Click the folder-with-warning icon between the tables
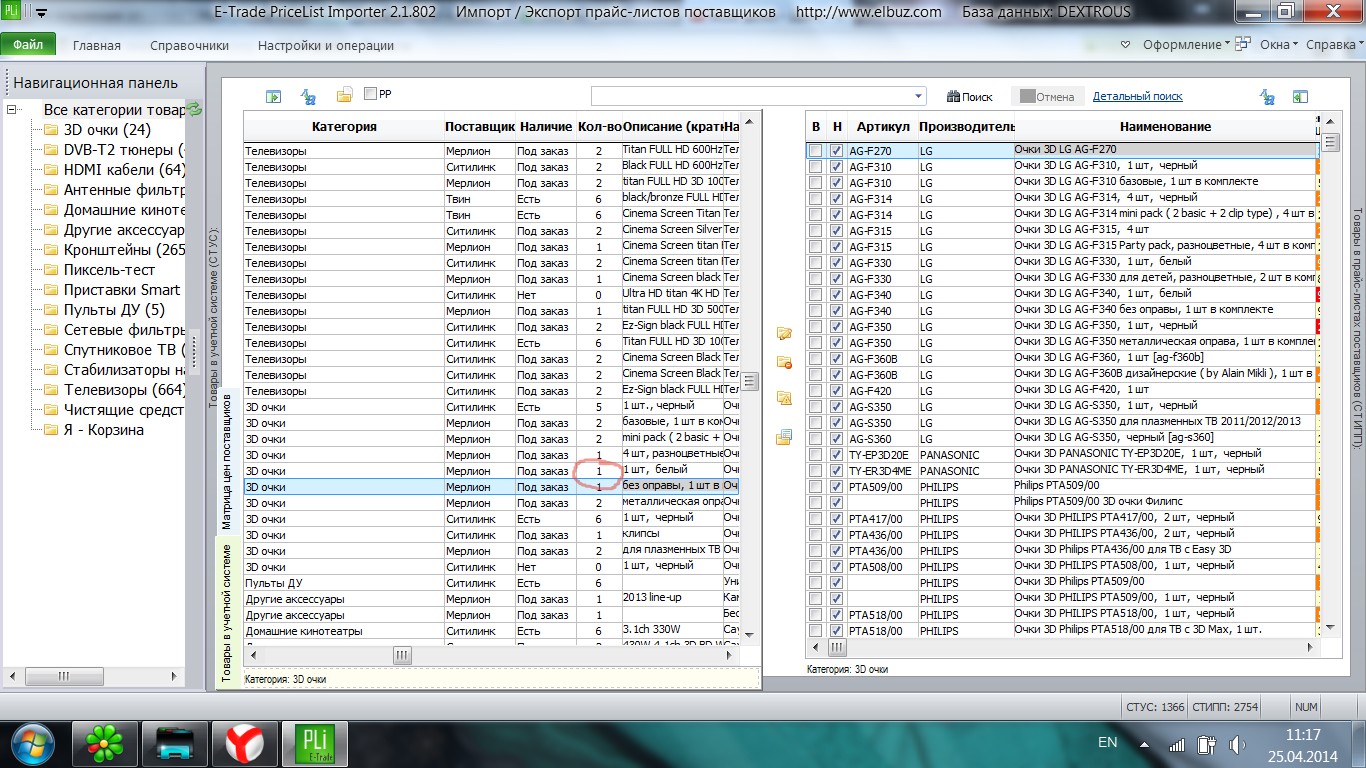1366x768 pixels. [x=784, y=398]
